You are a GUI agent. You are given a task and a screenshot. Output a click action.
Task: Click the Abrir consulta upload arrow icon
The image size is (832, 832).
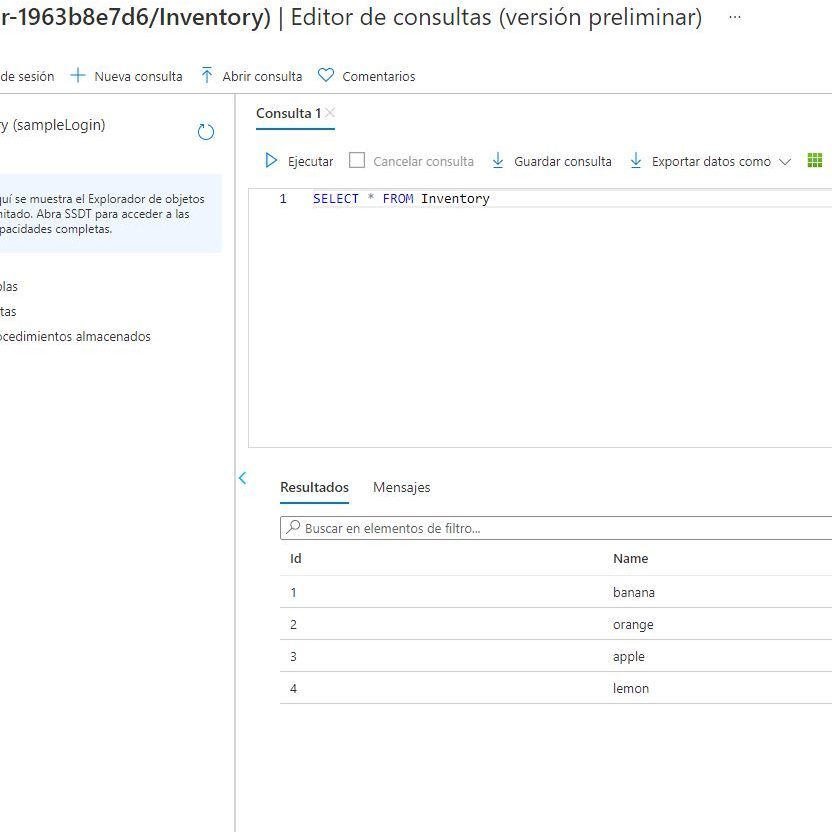point(207,76)
